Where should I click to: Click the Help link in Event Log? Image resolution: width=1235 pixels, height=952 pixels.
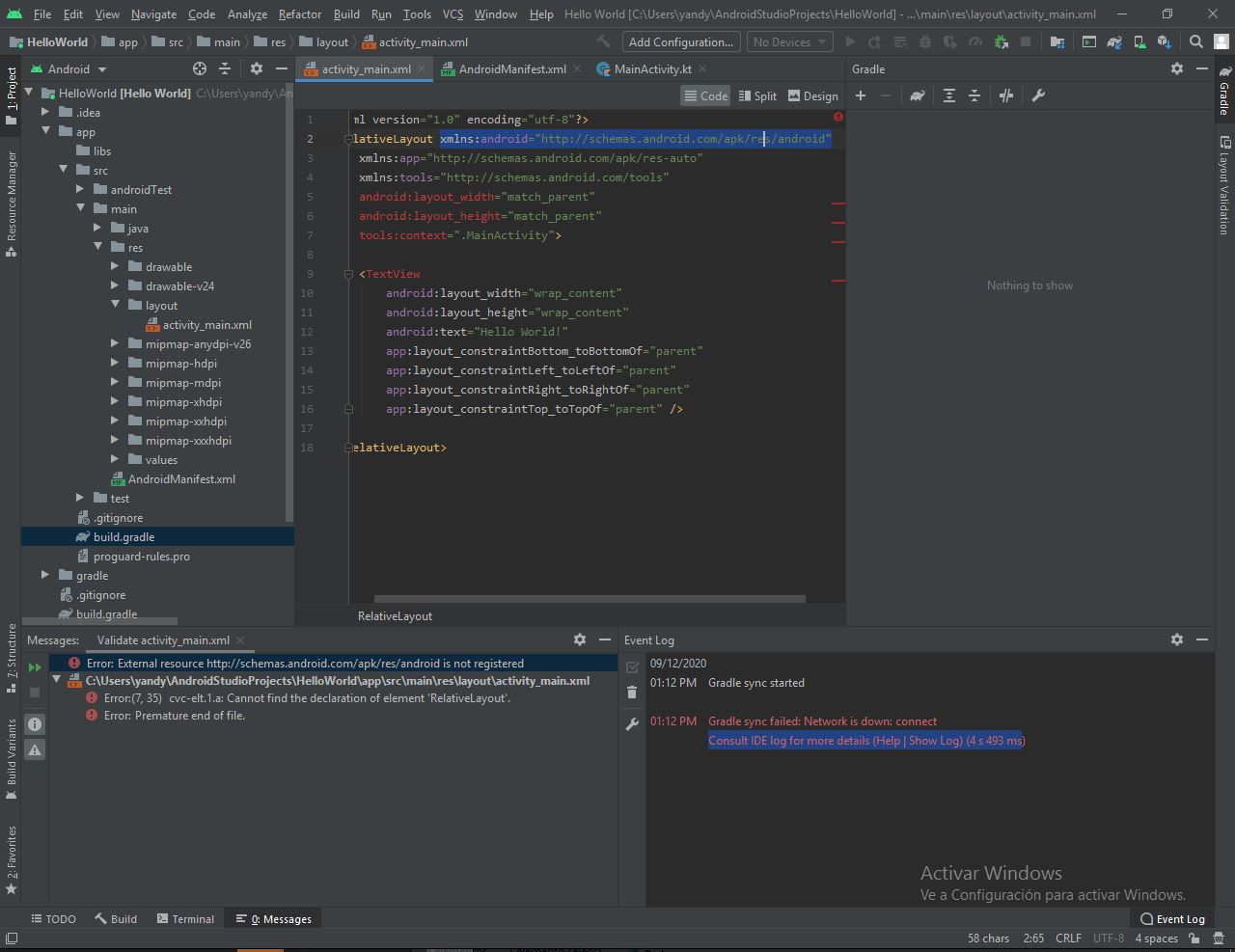(x=888, y=741)
